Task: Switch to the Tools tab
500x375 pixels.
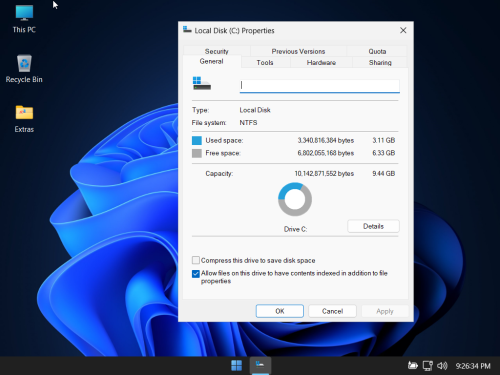Action: pos(265,62)
